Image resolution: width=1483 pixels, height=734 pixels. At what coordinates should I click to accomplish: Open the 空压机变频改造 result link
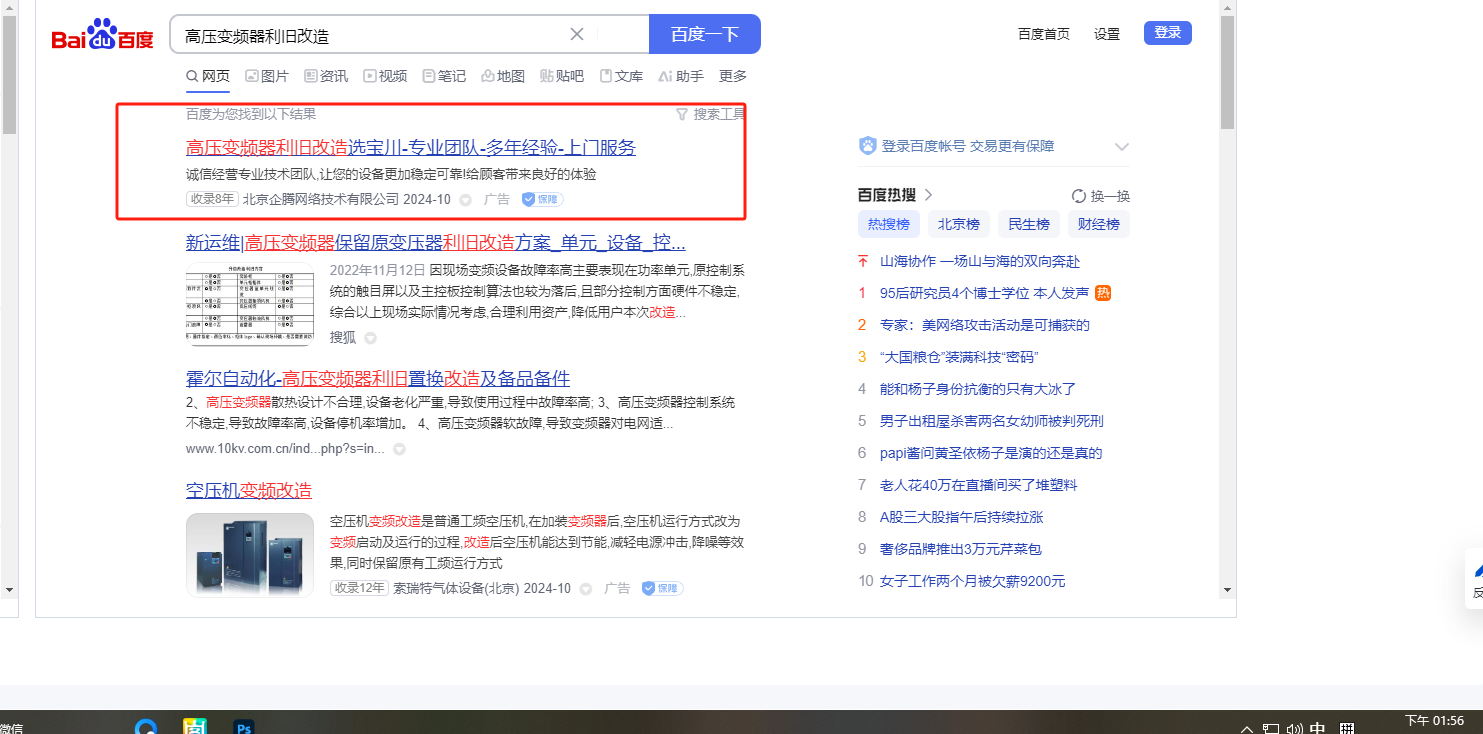(x=249, y=490)
